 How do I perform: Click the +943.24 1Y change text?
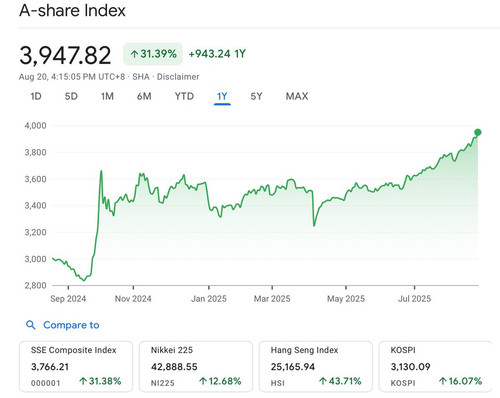[217, 54]
